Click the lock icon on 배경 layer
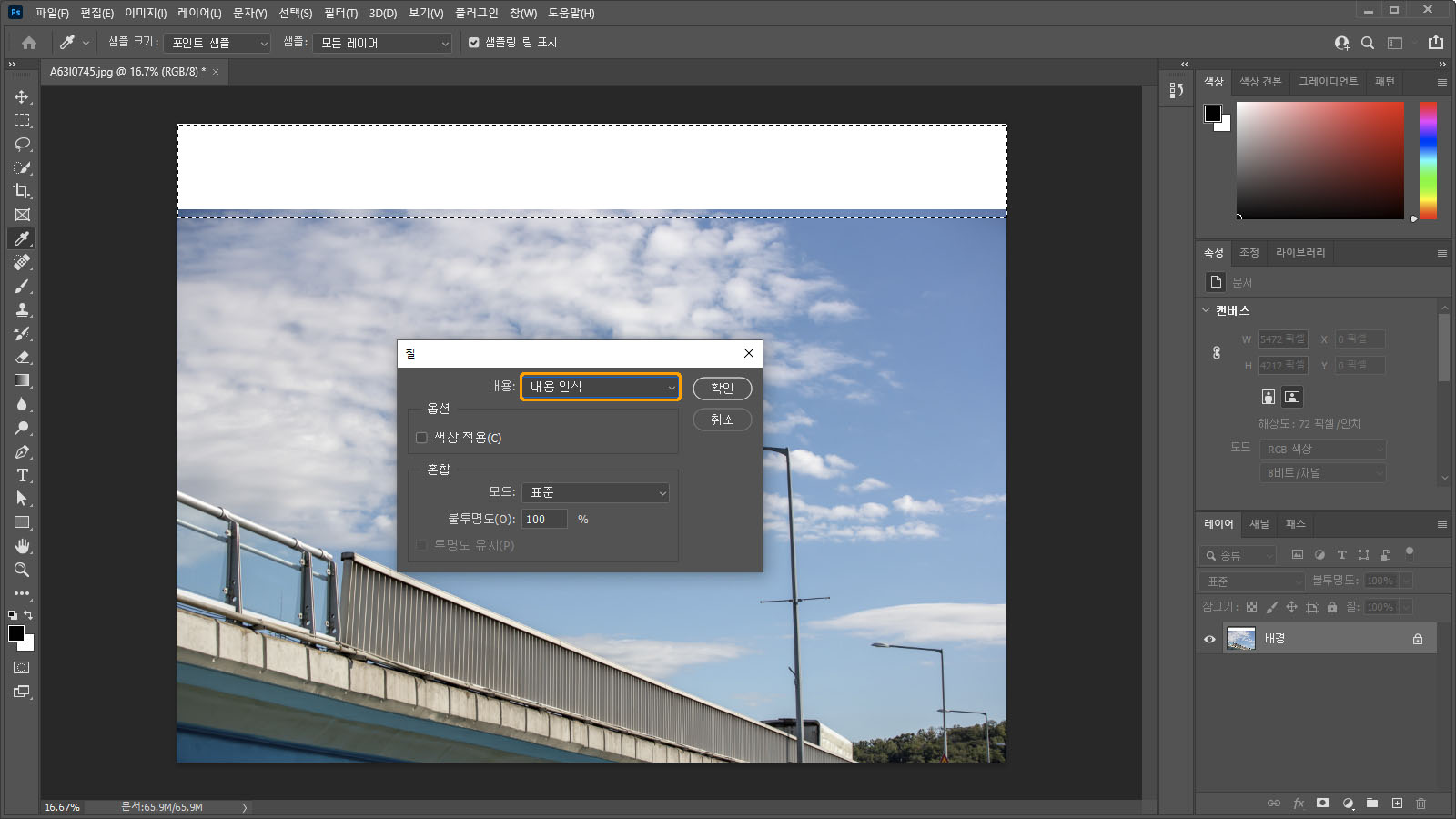 pyautogui.click(x=1417, y=639)
